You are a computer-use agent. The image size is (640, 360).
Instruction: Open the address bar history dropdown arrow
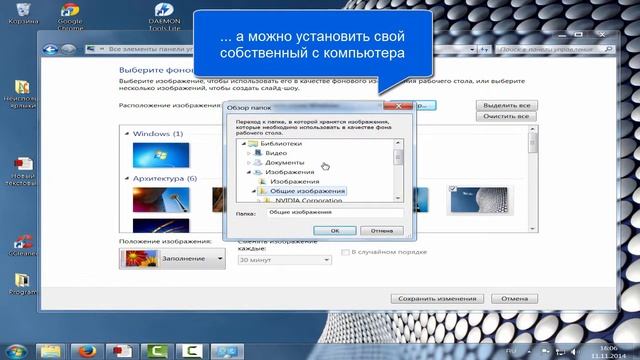472,49
